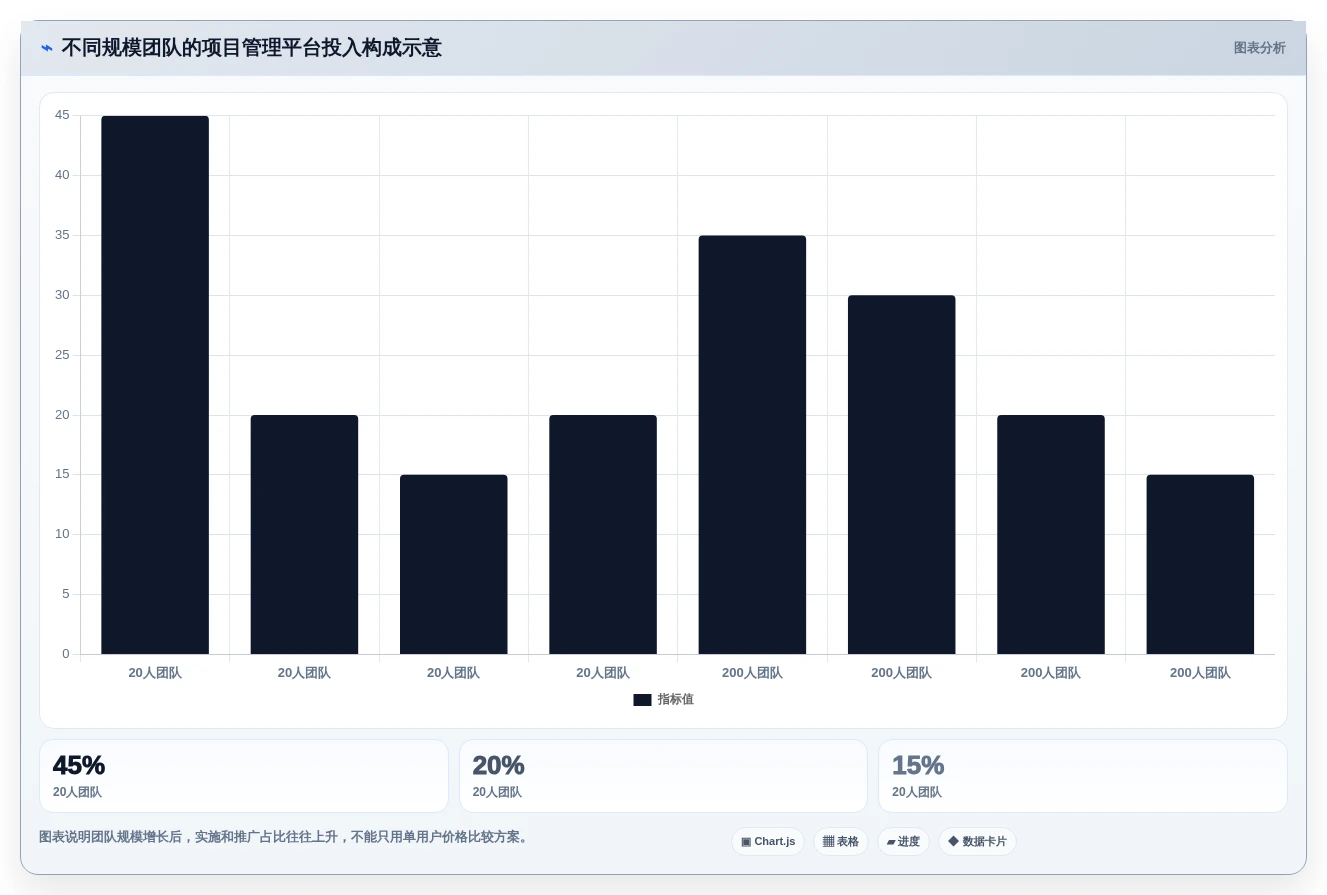Screen dimensions: 1327x895
Task: Click the 20人团队 bar reaching 45
Action: click(x=155, y=385)
